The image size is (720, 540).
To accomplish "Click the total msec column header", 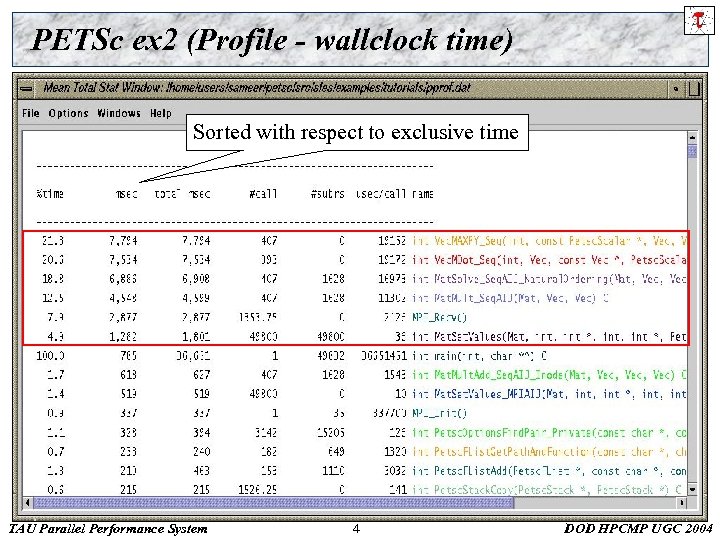I will click(182, 194).
